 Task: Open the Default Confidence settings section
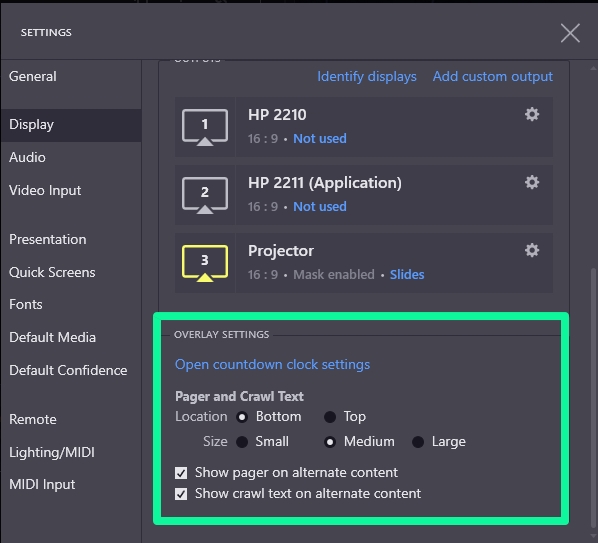71,370
